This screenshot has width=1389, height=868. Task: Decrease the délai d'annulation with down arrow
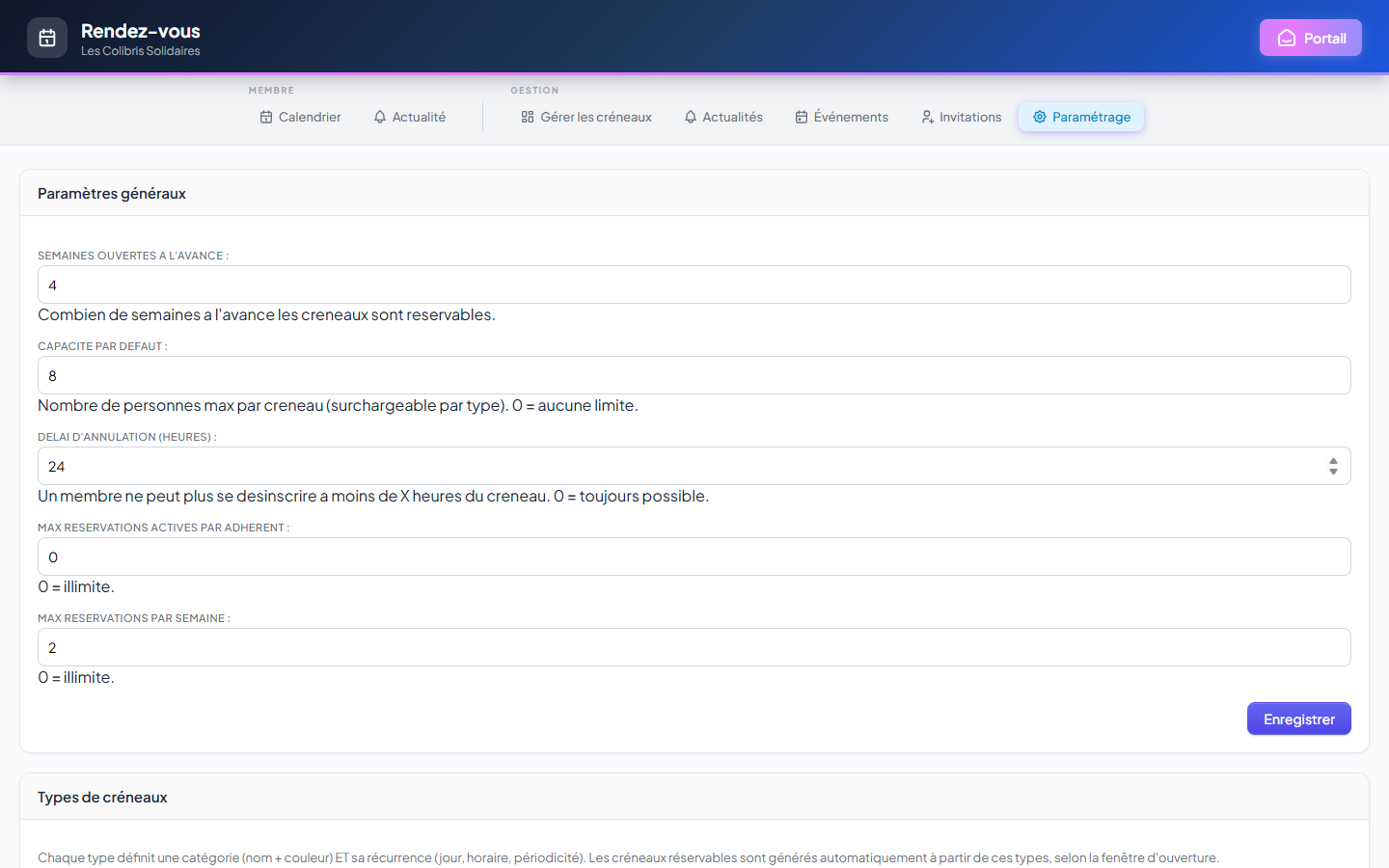pos(1333,472)
